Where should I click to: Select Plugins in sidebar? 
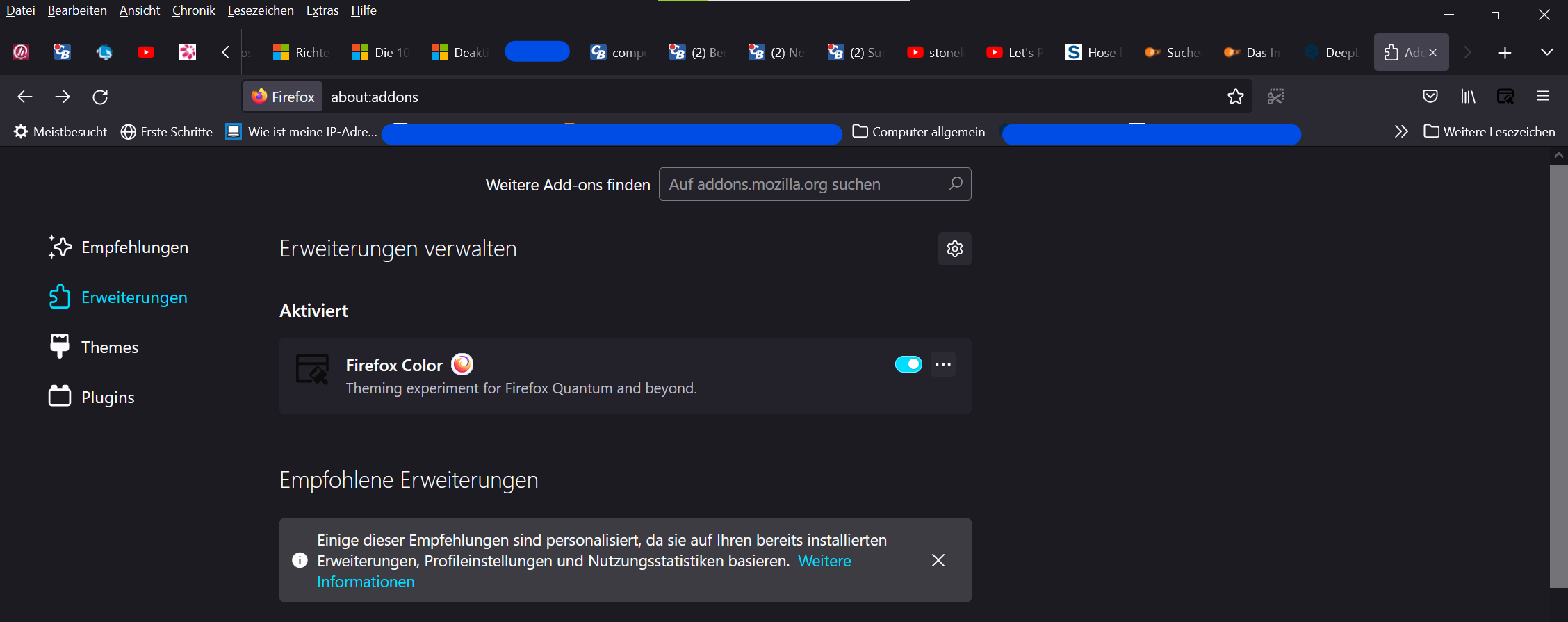[x=92, y=398]
